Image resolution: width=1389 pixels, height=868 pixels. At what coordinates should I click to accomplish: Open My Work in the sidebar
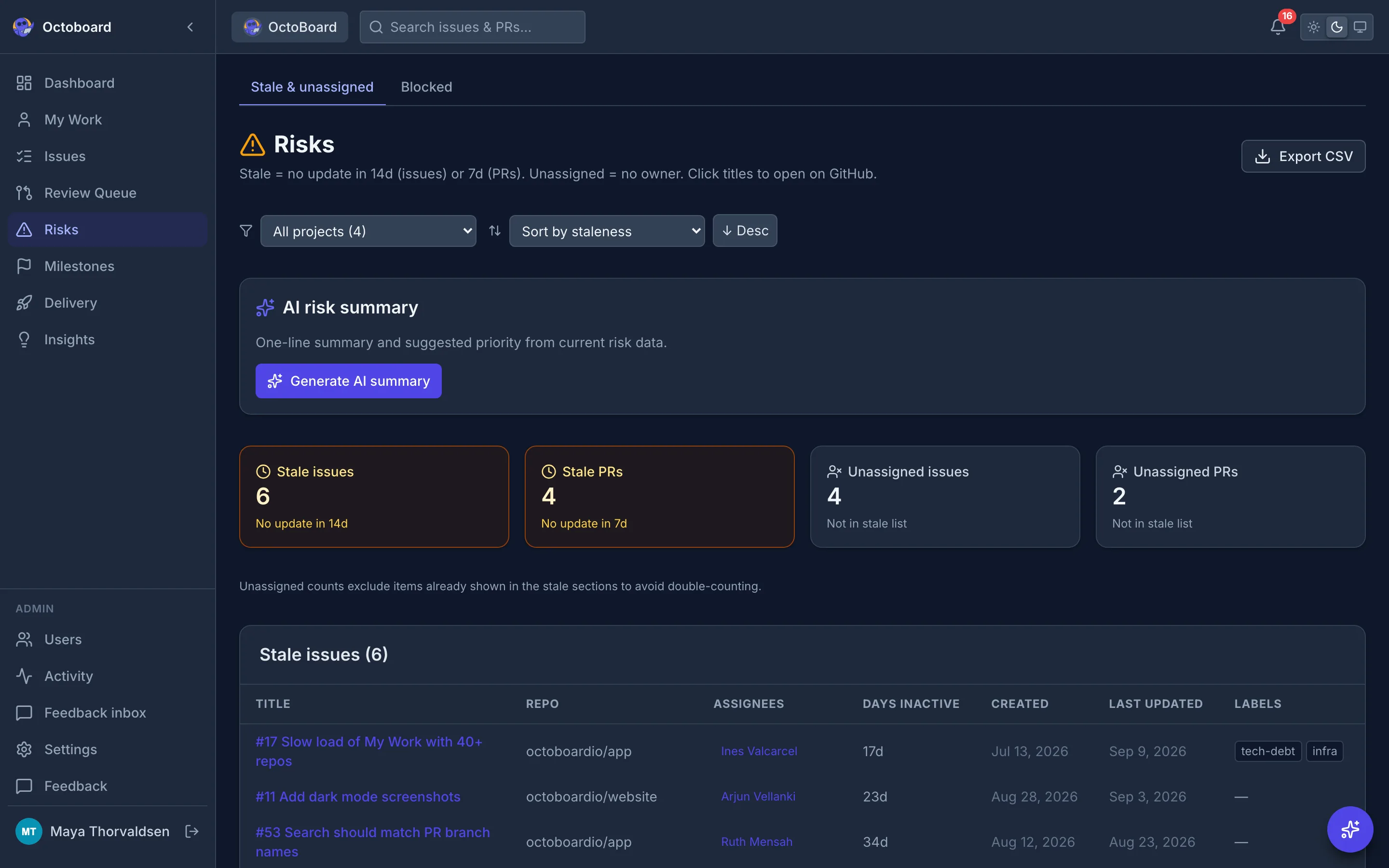click(x=108, y=120)
